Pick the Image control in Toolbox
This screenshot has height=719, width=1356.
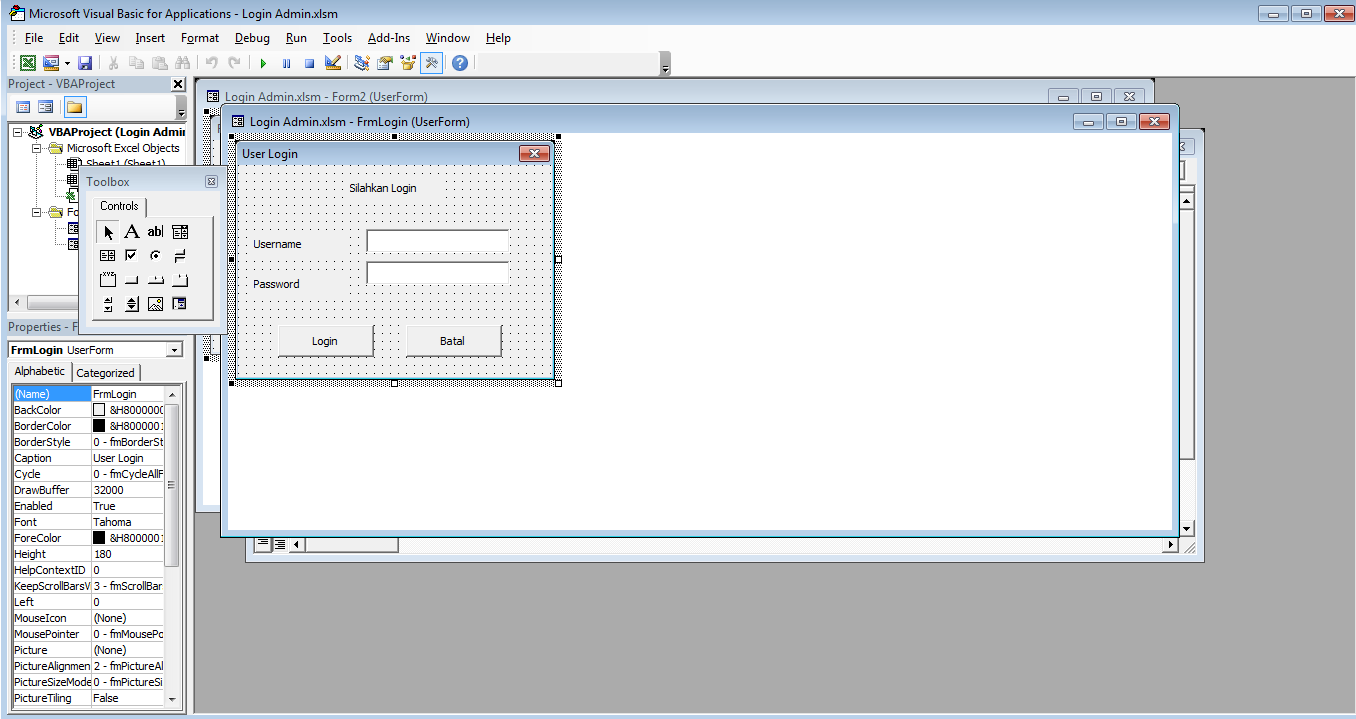coord(155,304)
